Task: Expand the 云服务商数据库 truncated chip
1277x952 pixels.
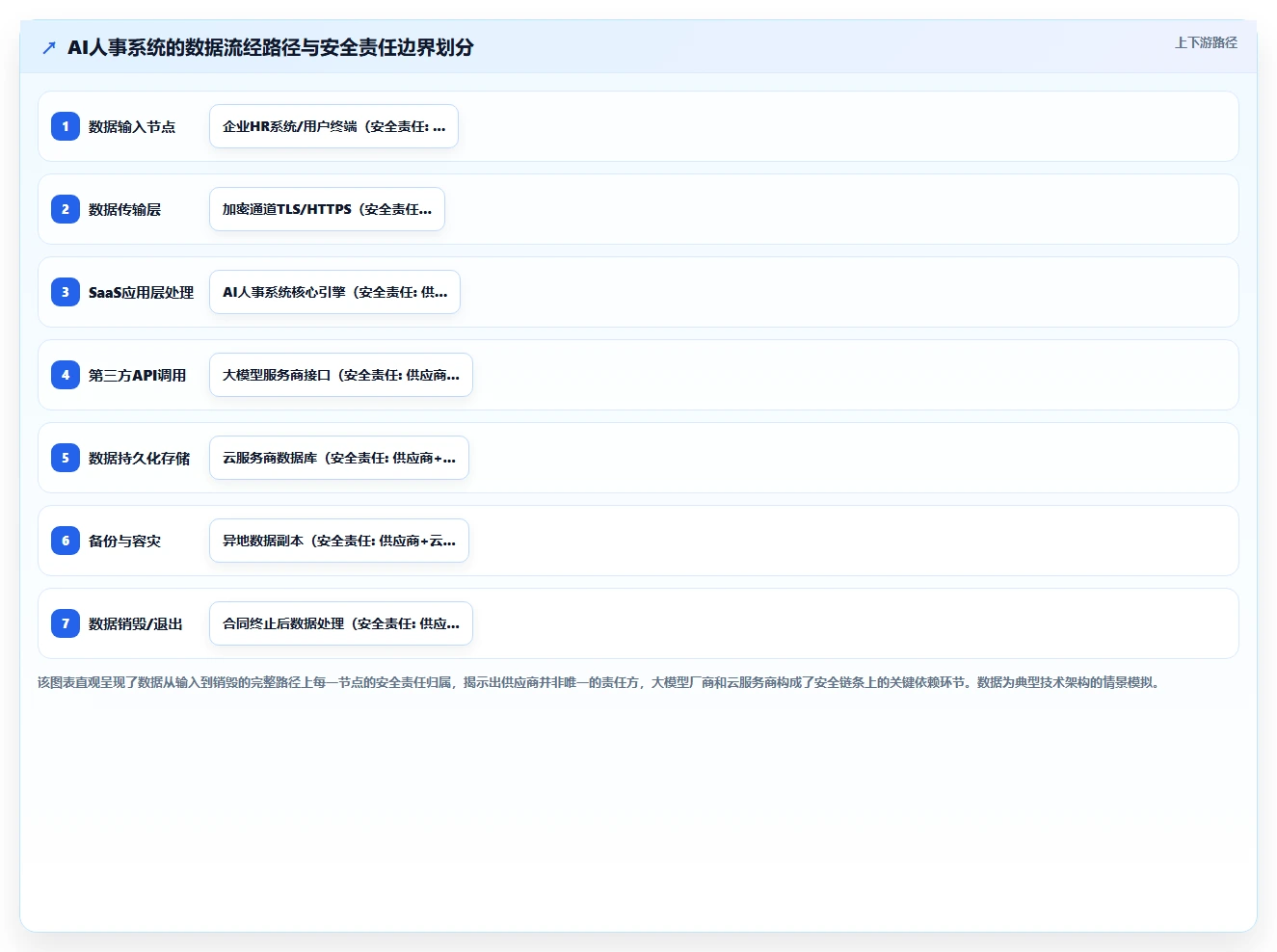Action: click(x=339, y=458)
